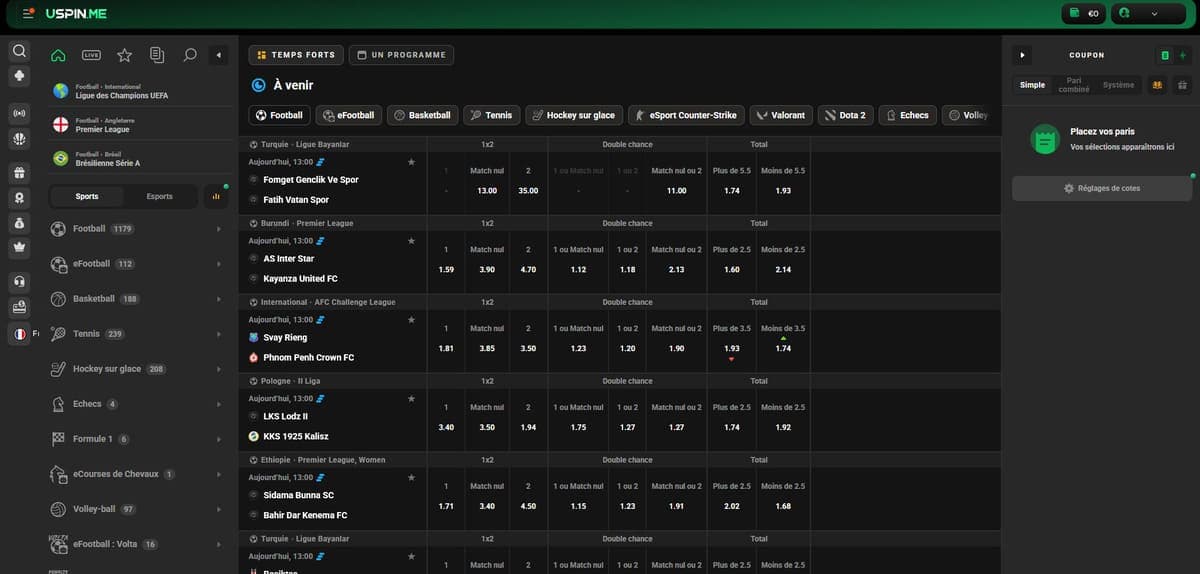Open the favorites star in the sports navigation
The image size is (1200, 574).
pos(124,55)
